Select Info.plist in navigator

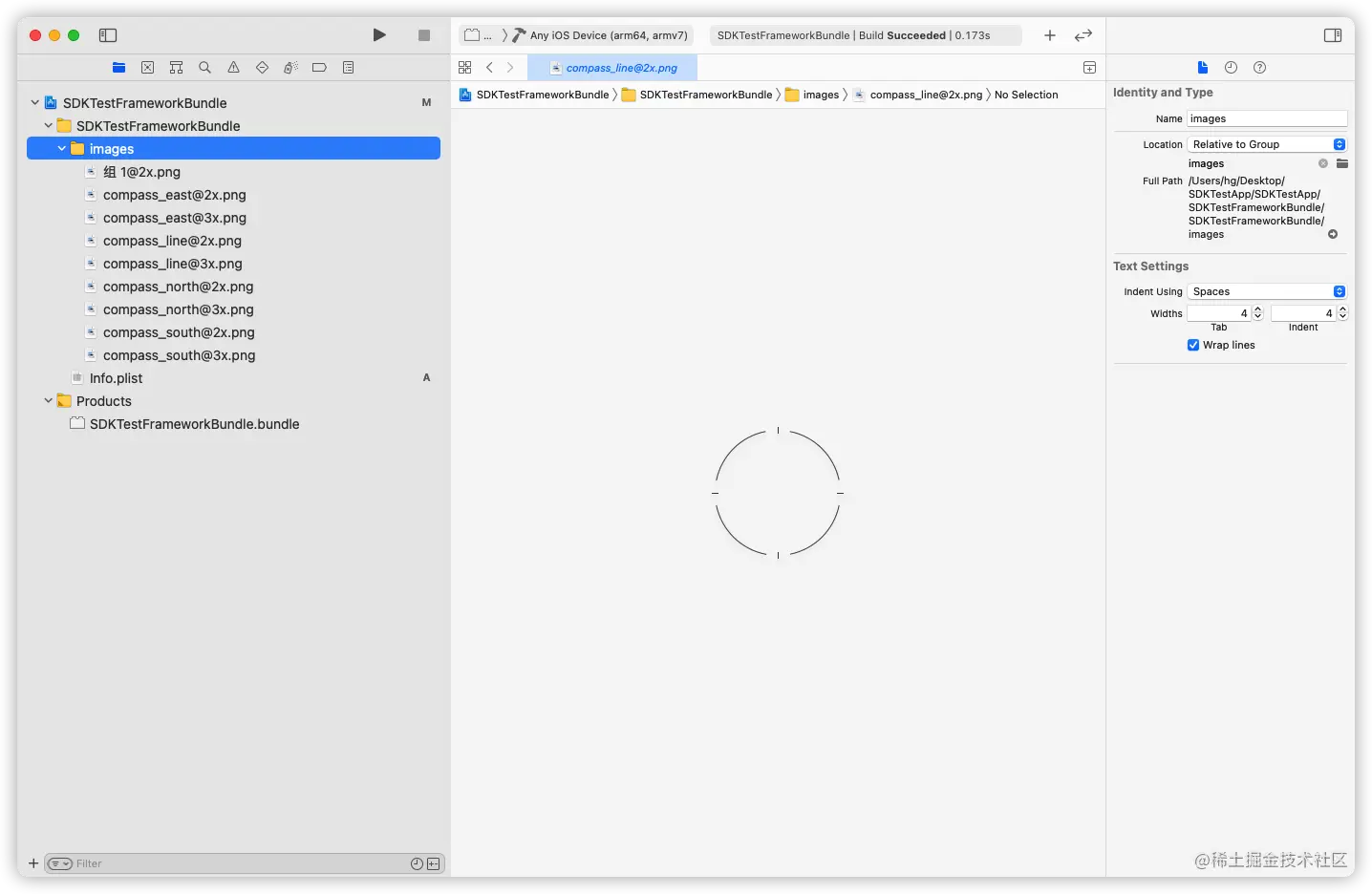[x=116, y=378]
